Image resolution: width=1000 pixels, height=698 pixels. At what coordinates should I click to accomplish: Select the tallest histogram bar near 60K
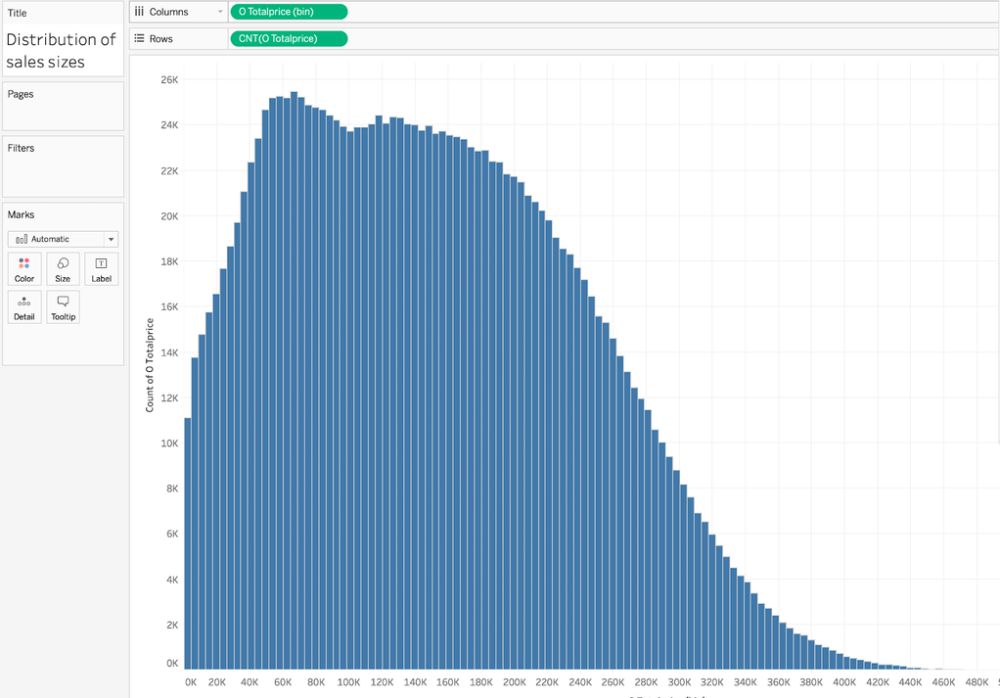[294, 380]
